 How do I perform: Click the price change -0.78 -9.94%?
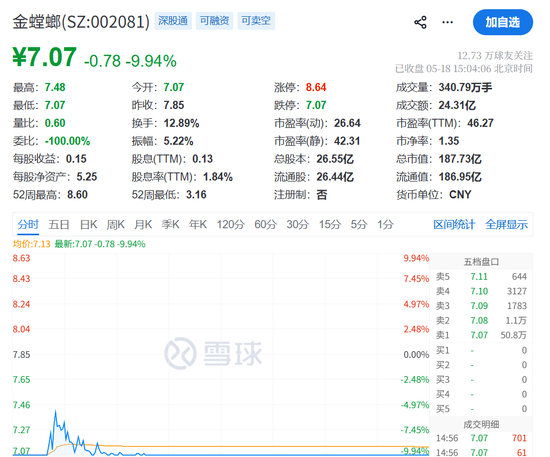click(x=130, y=61)
